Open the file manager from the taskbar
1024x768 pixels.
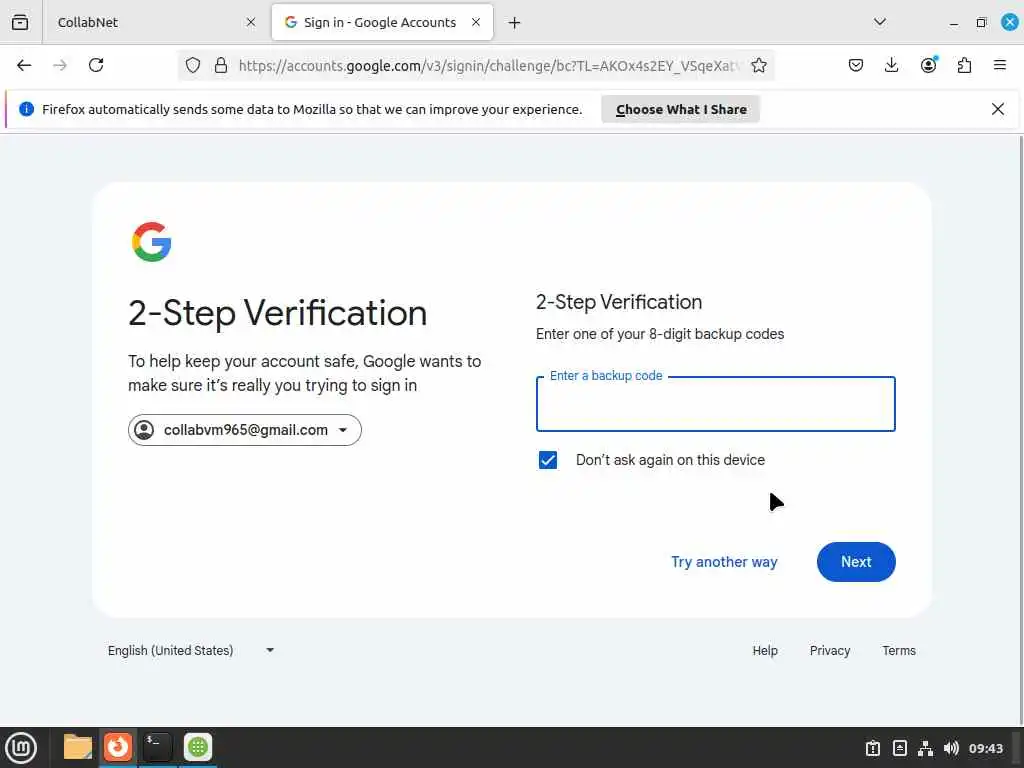(x=78, y=747)
